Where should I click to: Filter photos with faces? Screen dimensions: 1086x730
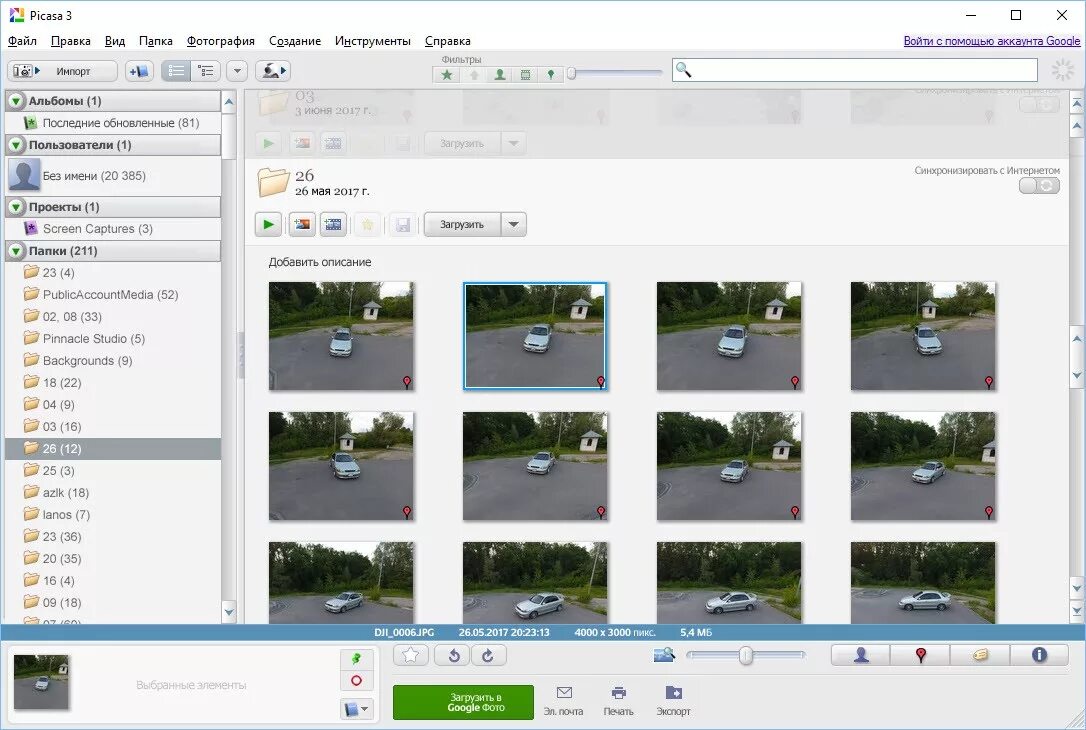click(x=499, y=75)
